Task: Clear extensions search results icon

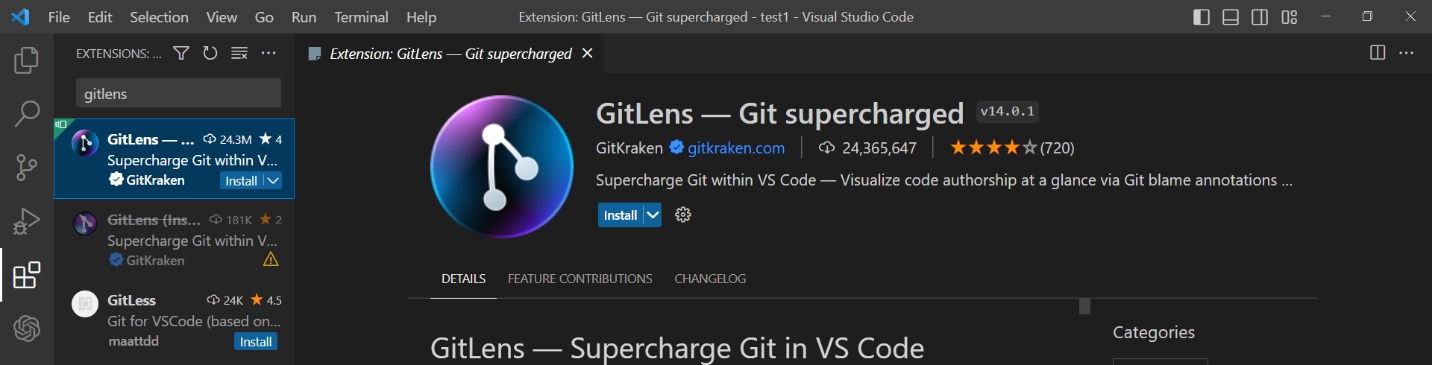Action: point(239,53)
